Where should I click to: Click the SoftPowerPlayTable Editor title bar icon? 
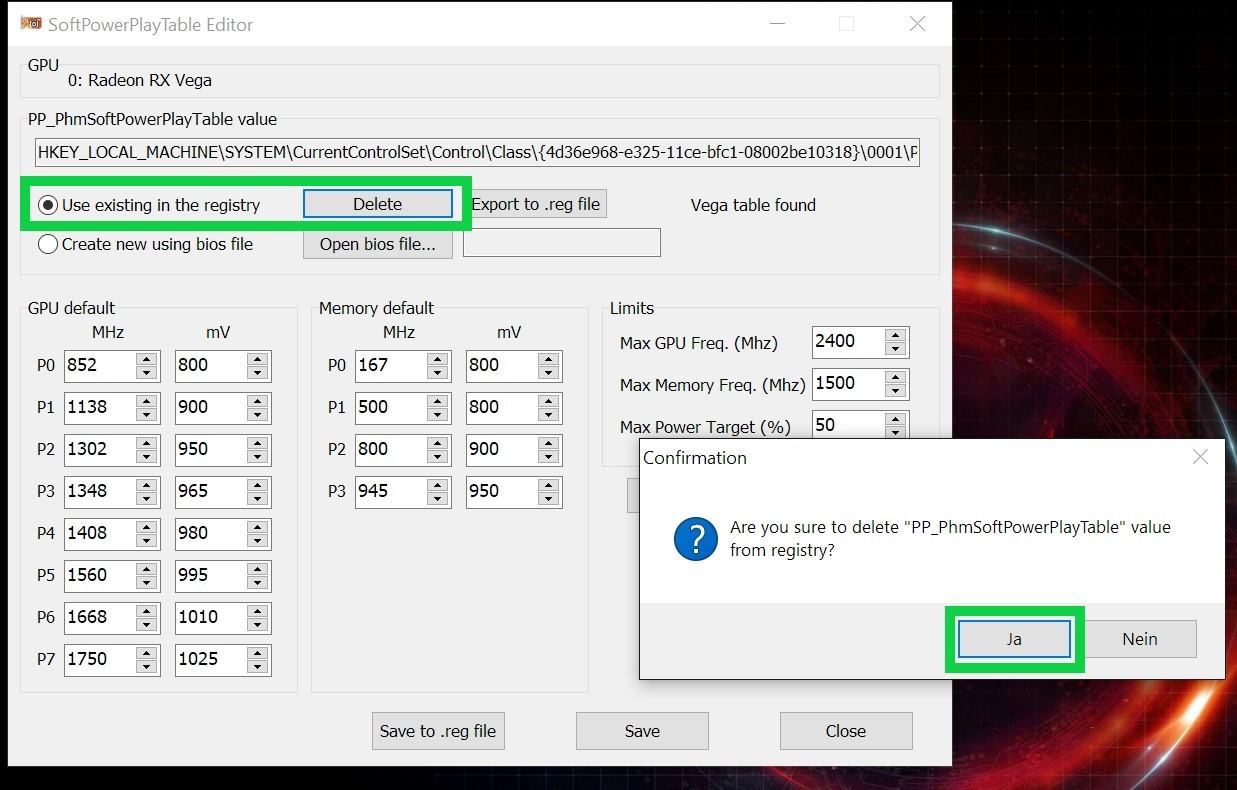pyautogui.click(x=31, y=23)
